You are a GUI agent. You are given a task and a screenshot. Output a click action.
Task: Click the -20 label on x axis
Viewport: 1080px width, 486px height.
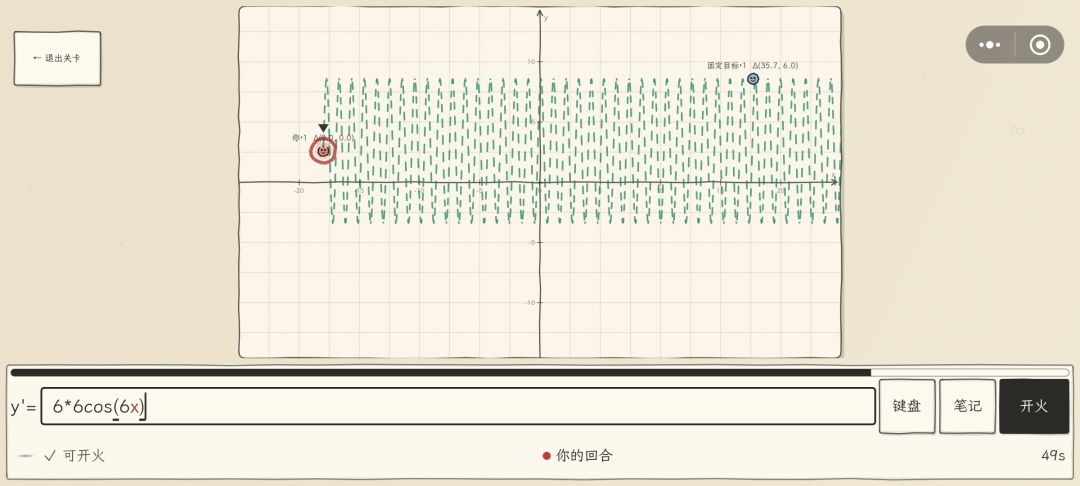point(299,190)
